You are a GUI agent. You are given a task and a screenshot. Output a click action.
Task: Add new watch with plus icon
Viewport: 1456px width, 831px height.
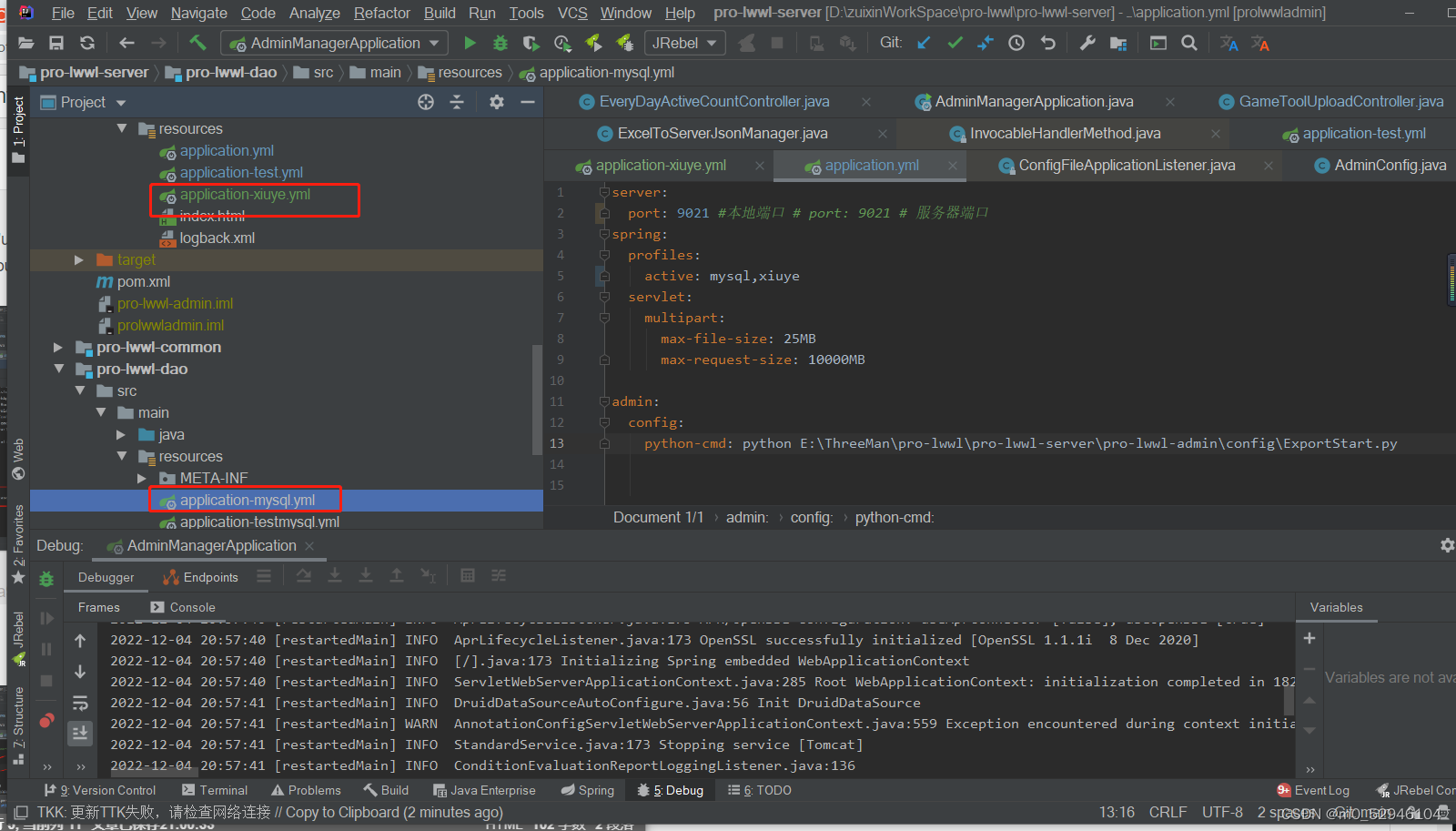pos(1309,638)
